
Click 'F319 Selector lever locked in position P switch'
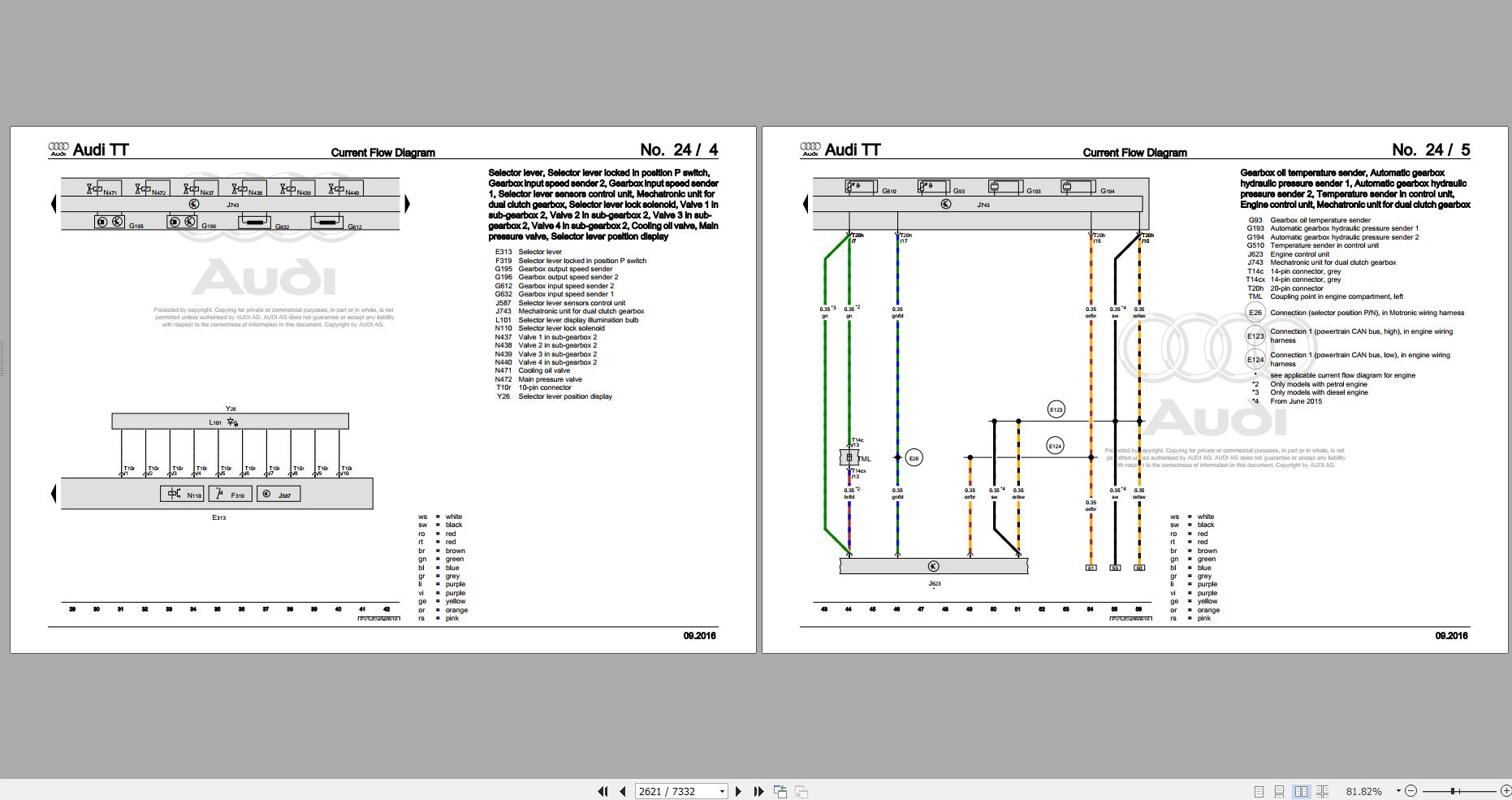point(571,261)
